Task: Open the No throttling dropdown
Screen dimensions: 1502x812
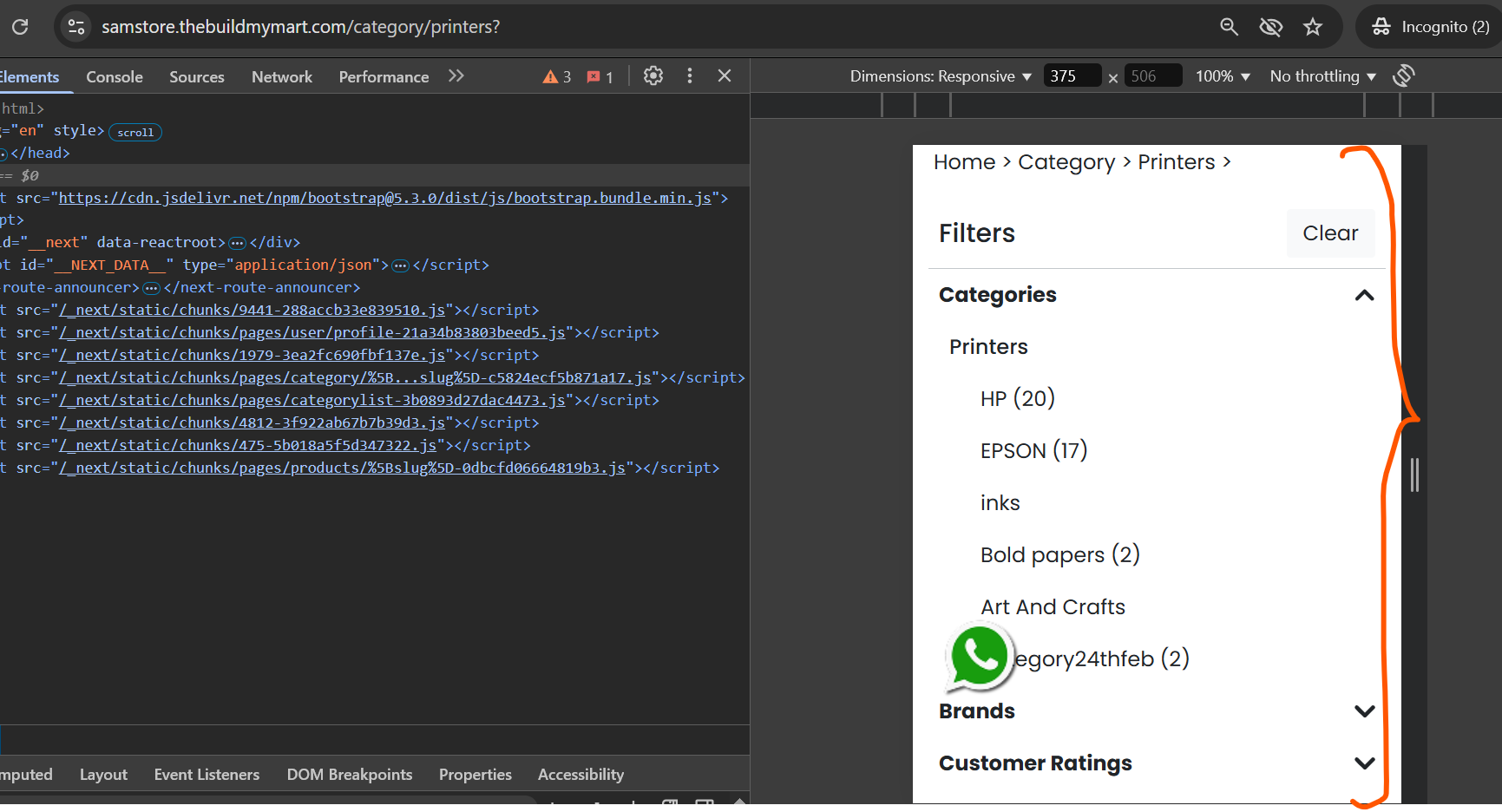Action: point(1322,76)
